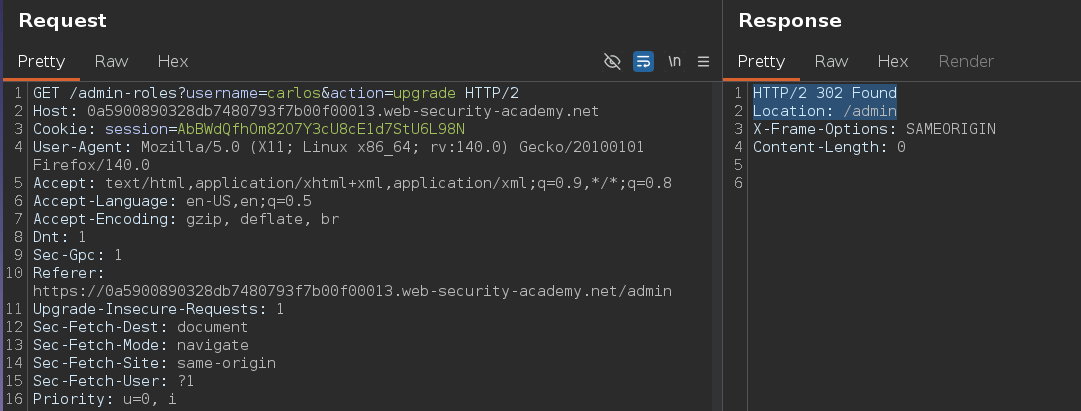
Task: Switch Request view to Pretty tab
Action: click(41, 61)
